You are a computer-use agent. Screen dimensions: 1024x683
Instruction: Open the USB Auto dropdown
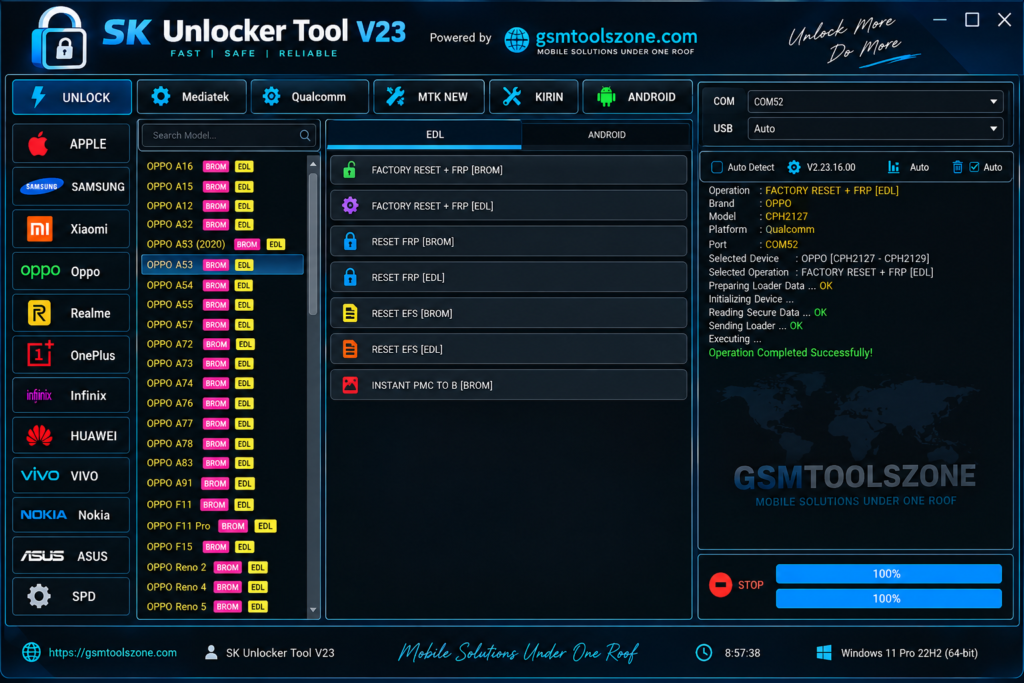pos(875,129)
